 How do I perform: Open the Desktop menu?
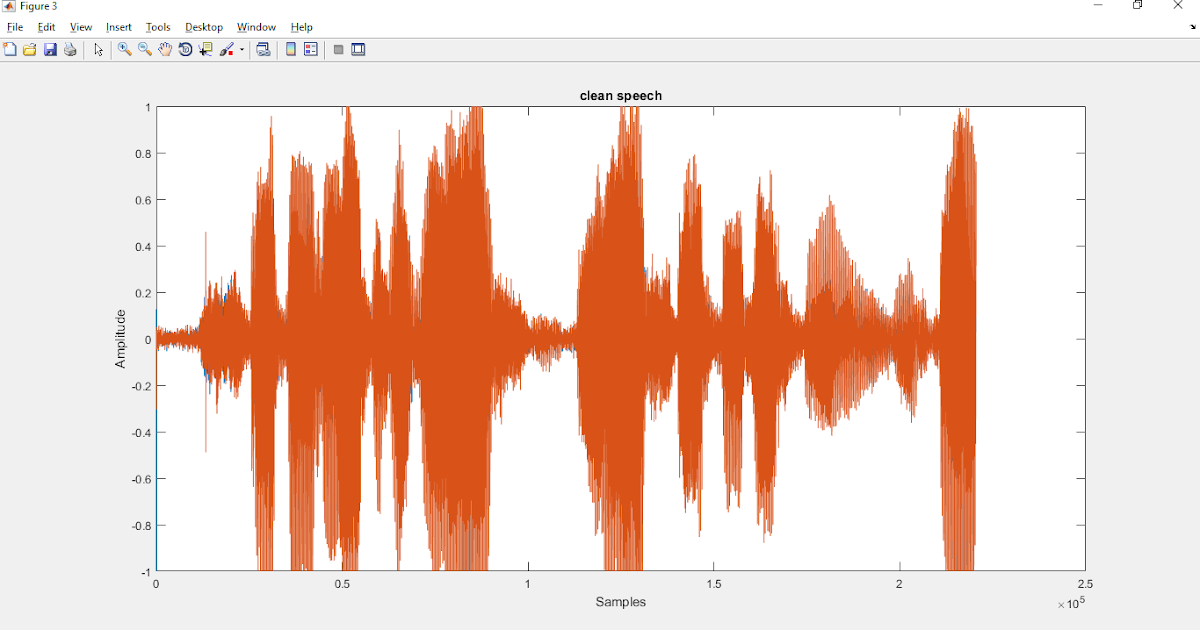coord(204,27)
